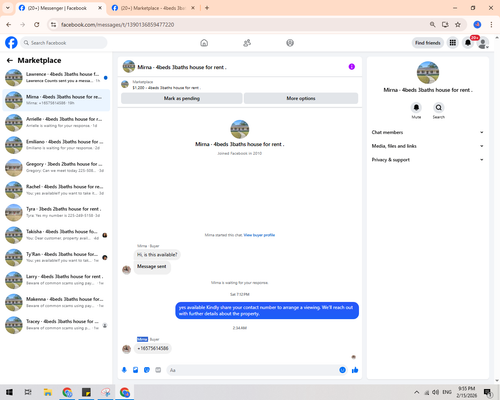Open Makenna's conversation in the list
This screenshot has height=400, width=500.
56,302
